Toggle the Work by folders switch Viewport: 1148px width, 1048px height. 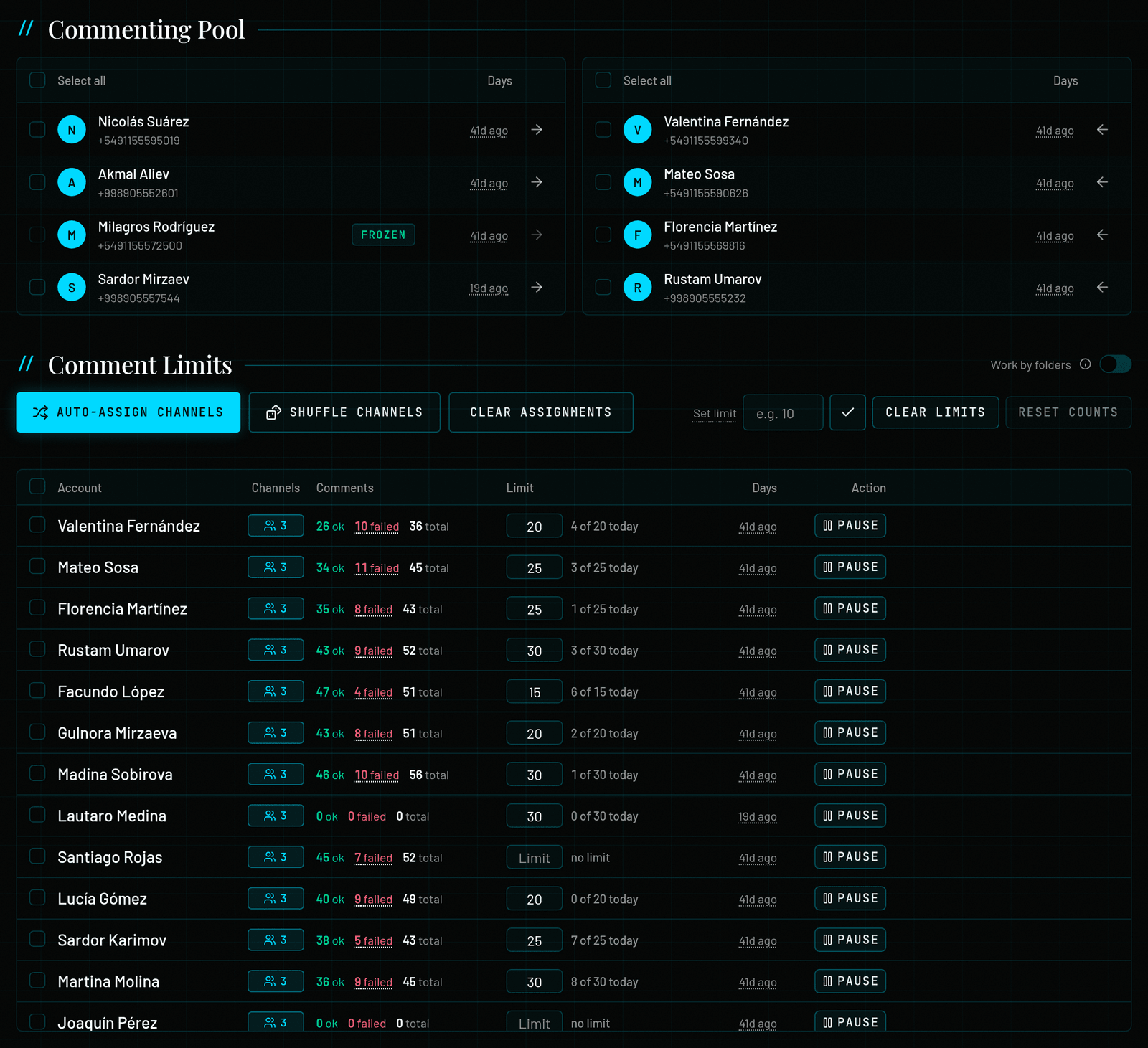[x=1115, y=364]
